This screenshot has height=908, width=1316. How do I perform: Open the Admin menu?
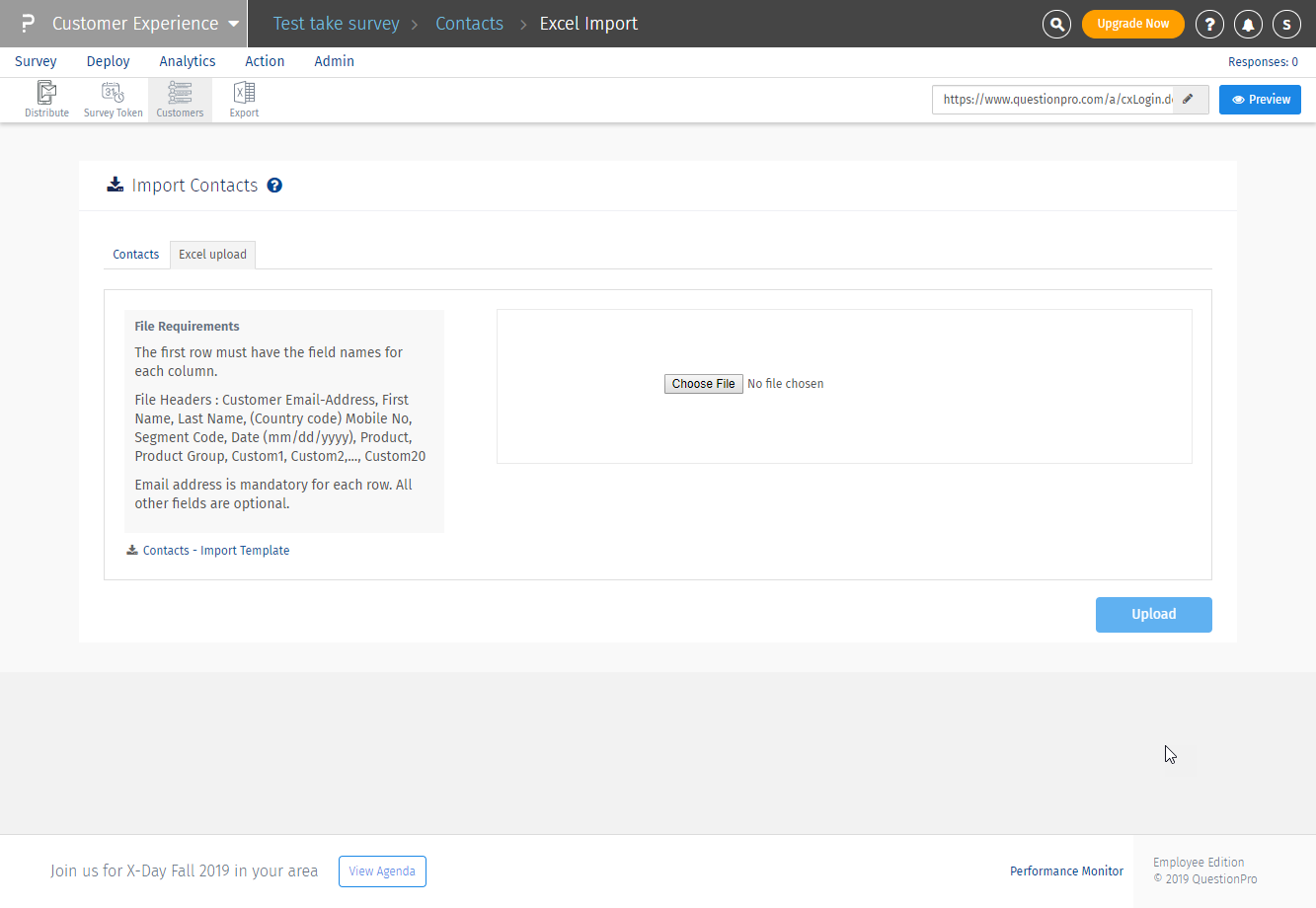[334, 61]
